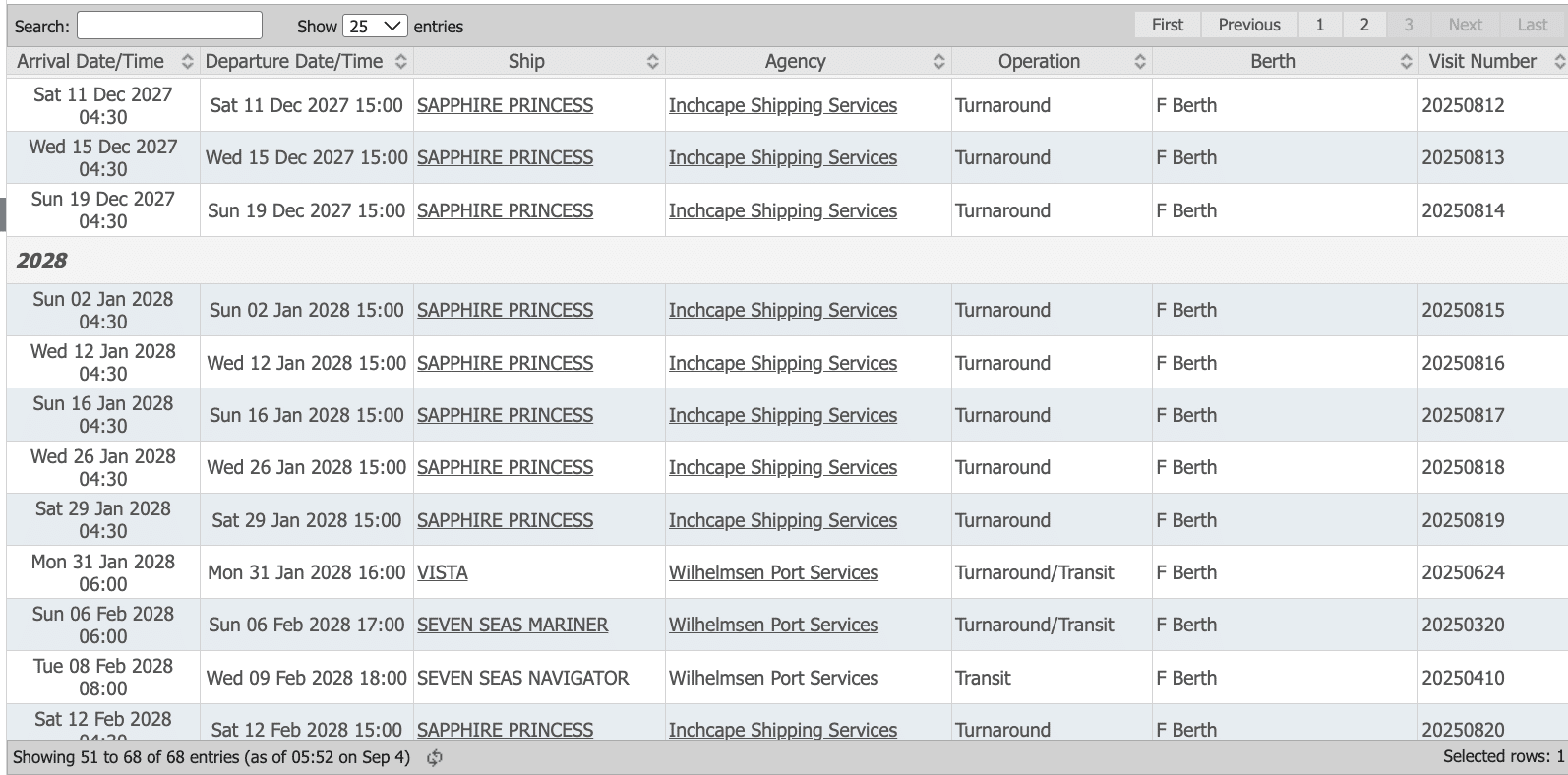
Task: Open the VISTA ship link
Action: [442, 572]
